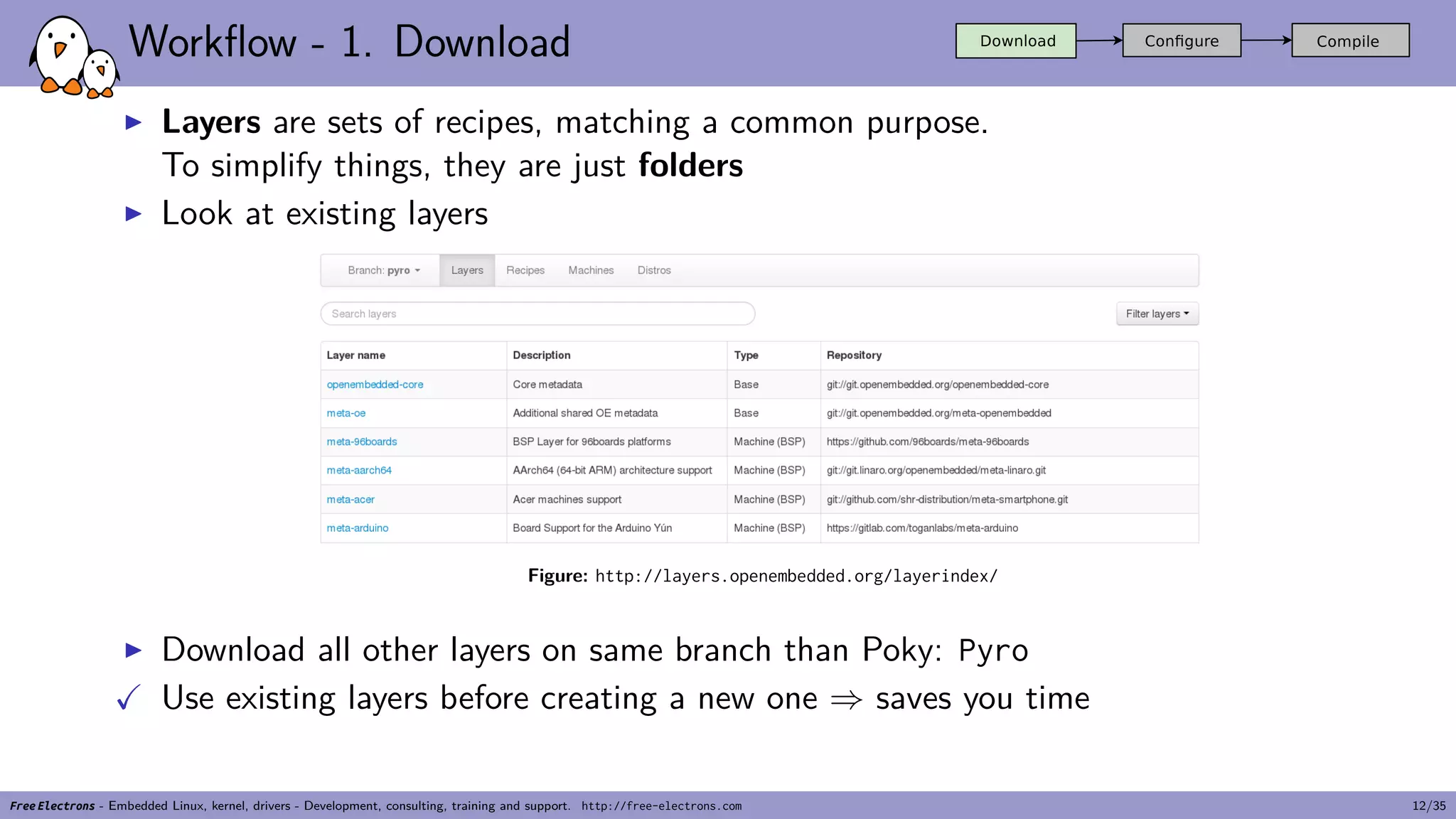Viewport: 1456px width, 819px height.
Task: Click gitlab.com/toganlabs/meta-arduino repository text
Action: point(922,528)
